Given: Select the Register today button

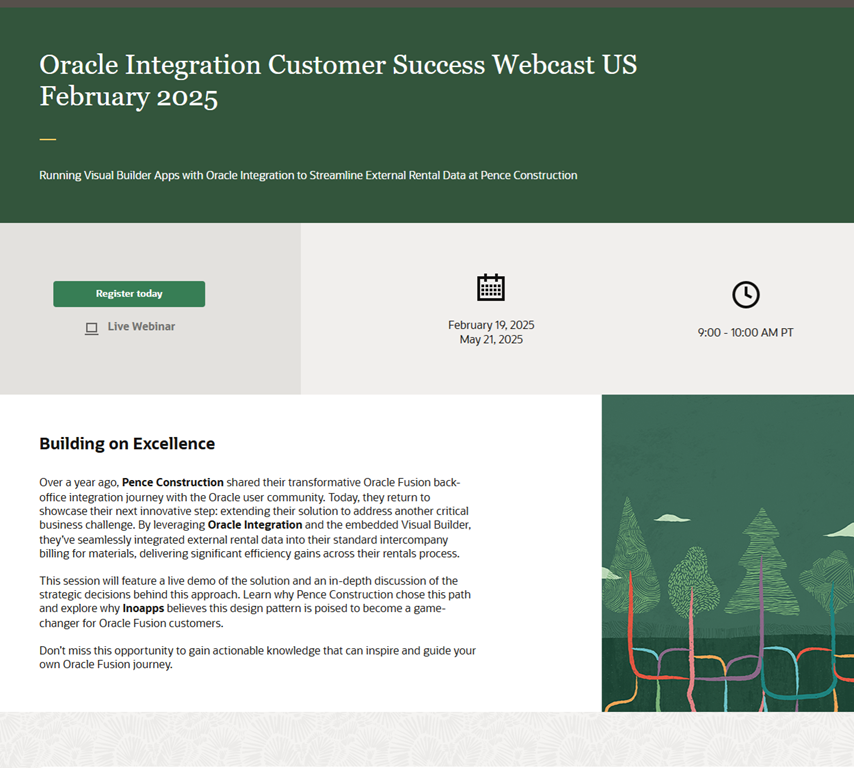Looking at the screenshot, I should [129, 294].
